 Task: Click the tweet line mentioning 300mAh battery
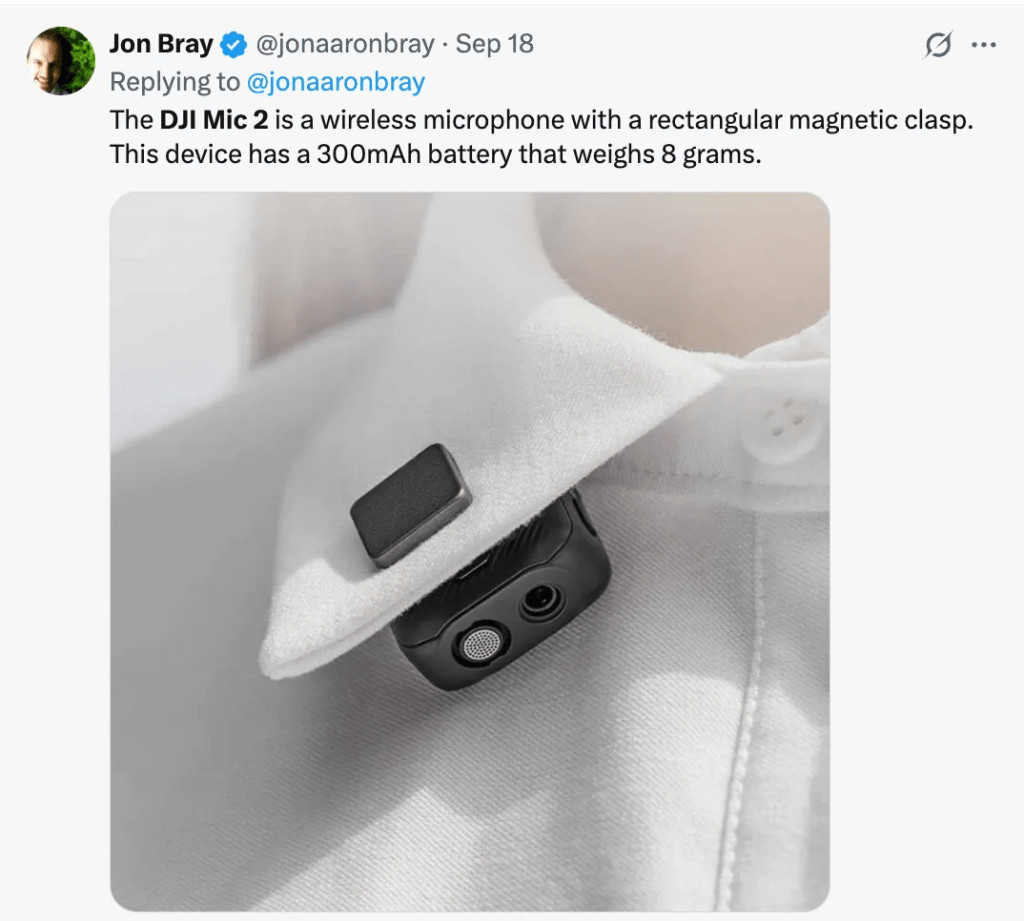pos(435,155)
